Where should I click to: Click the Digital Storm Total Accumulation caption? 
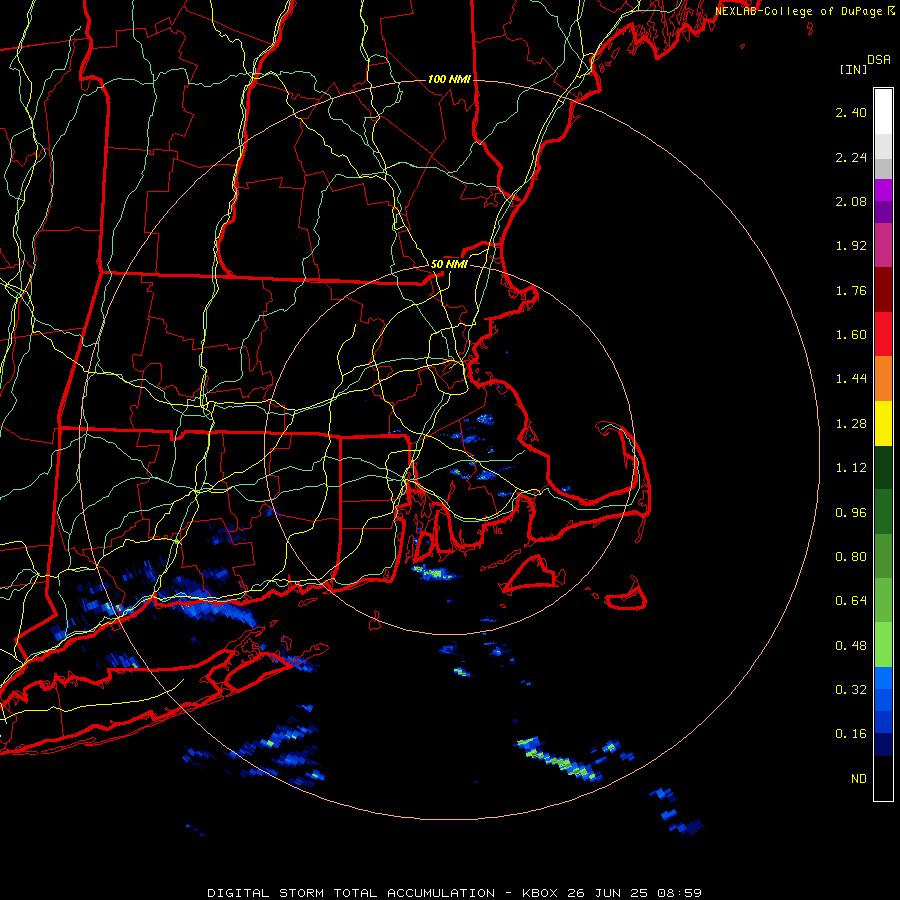[x=455, y=893]
